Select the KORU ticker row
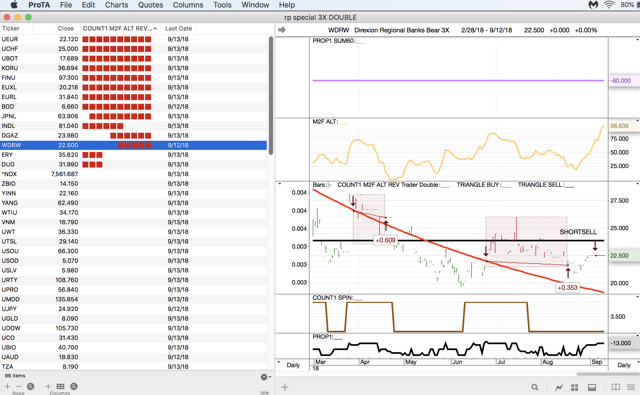 pyautogui.click(x=133, y=68)
